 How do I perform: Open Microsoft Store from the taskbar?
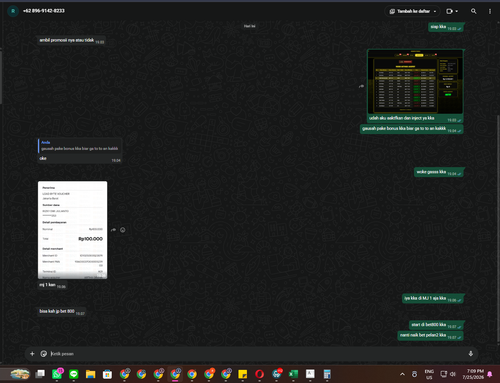(x=107, y=374)
